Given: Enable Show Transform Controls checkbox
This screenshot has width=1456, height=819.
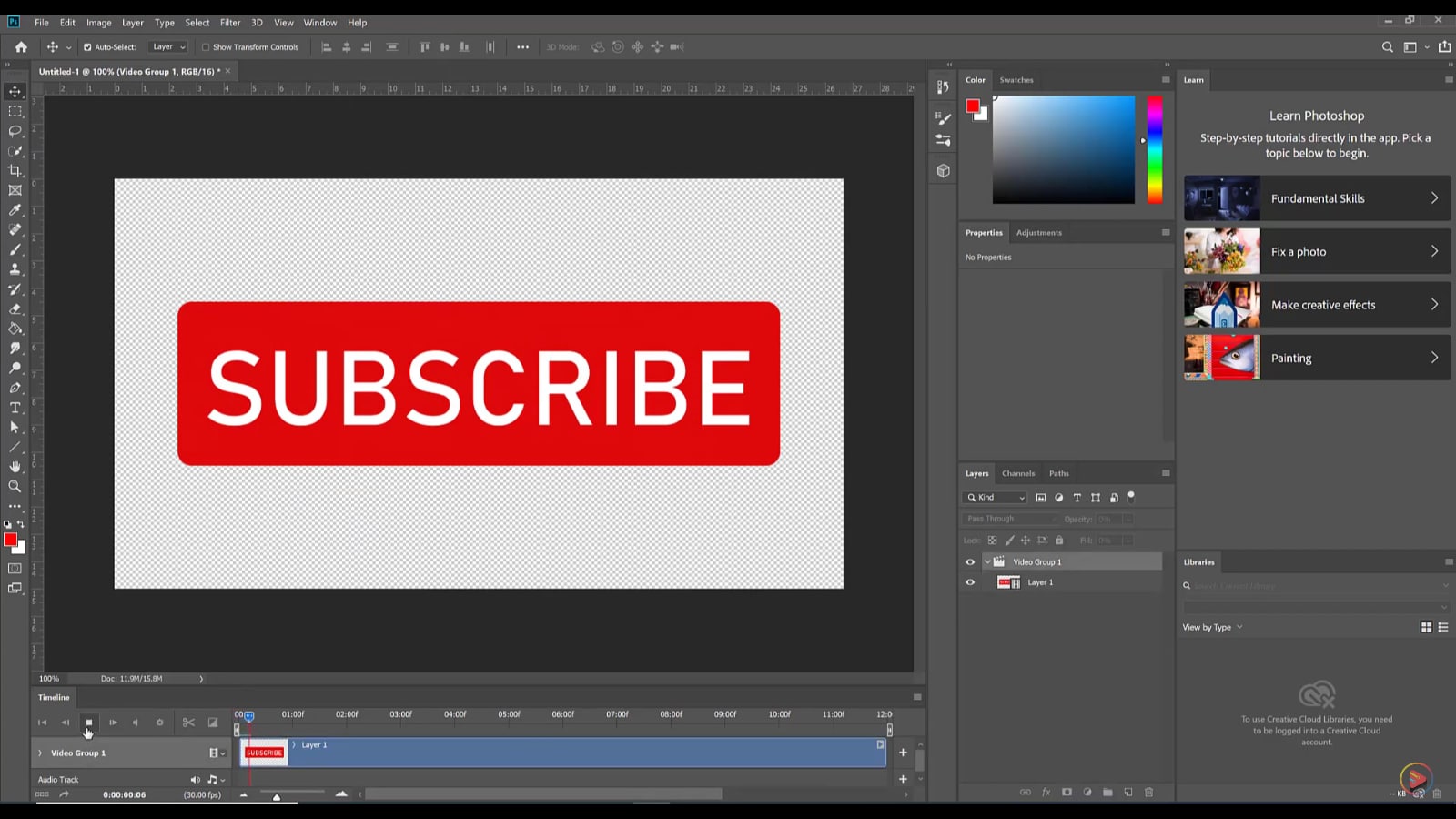Looking at the screenshot, I should click(x=205, y=47).
